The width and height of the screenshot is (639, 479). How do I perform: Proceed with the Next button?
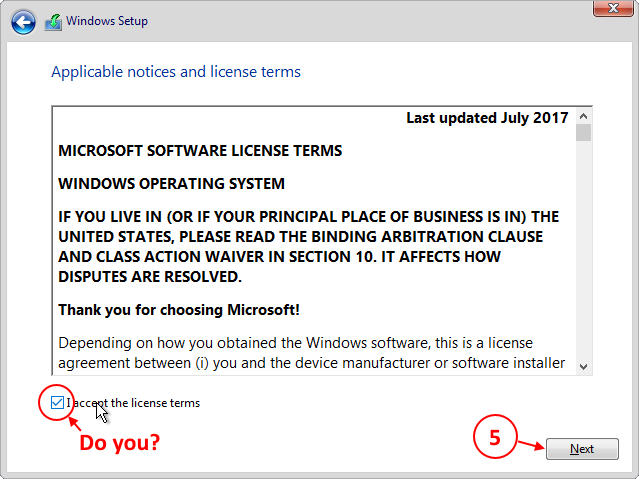582,449
